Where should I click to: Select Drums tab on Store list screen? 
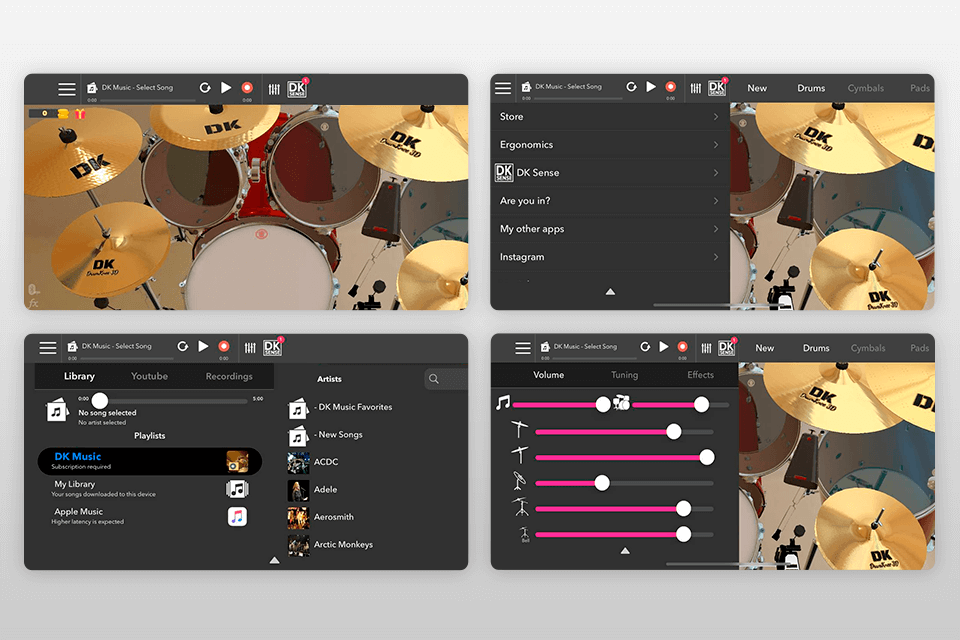pyautogui.click(x=811, y=88)
